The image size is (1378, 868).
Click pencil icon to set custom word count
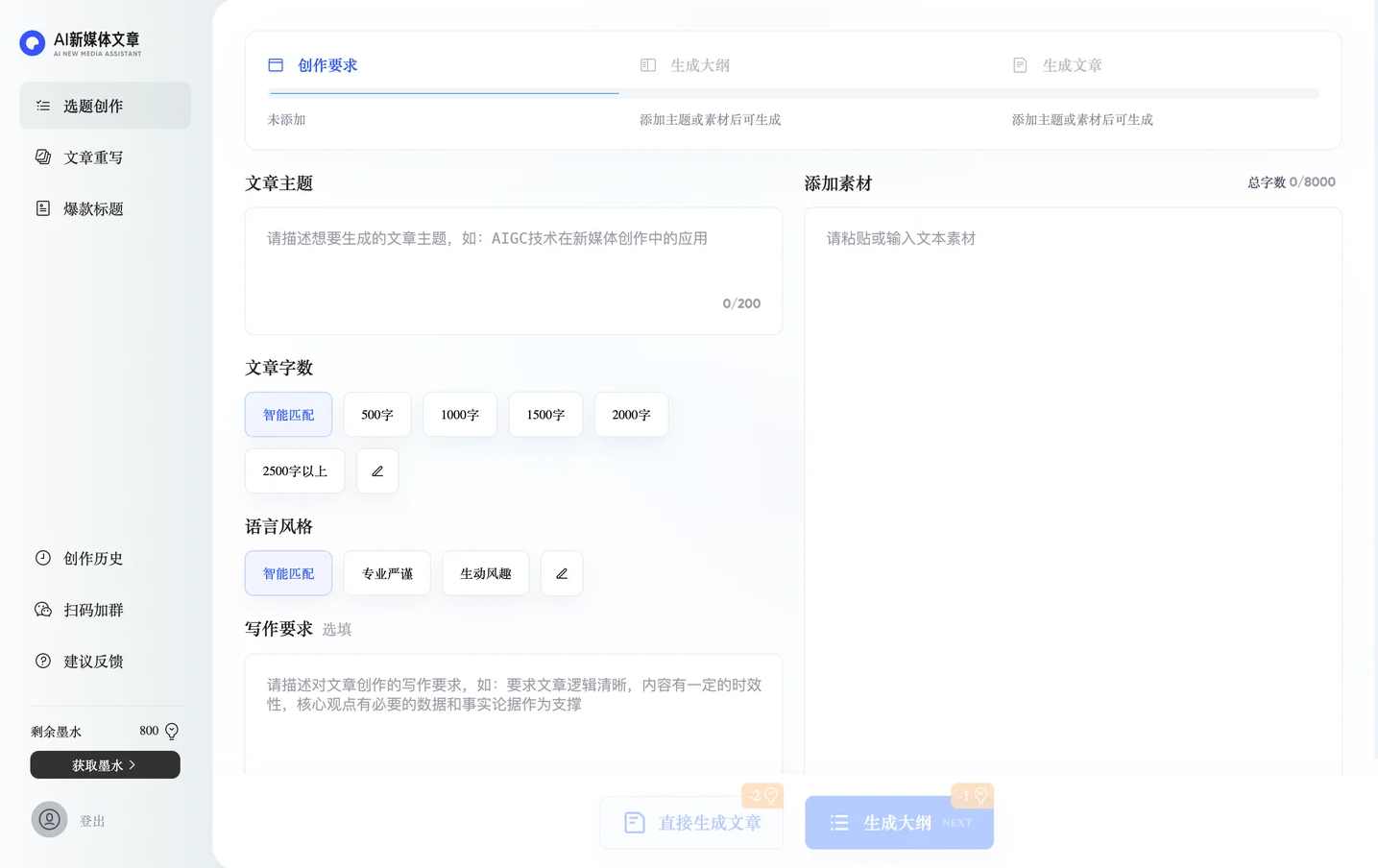click(376, 470)
